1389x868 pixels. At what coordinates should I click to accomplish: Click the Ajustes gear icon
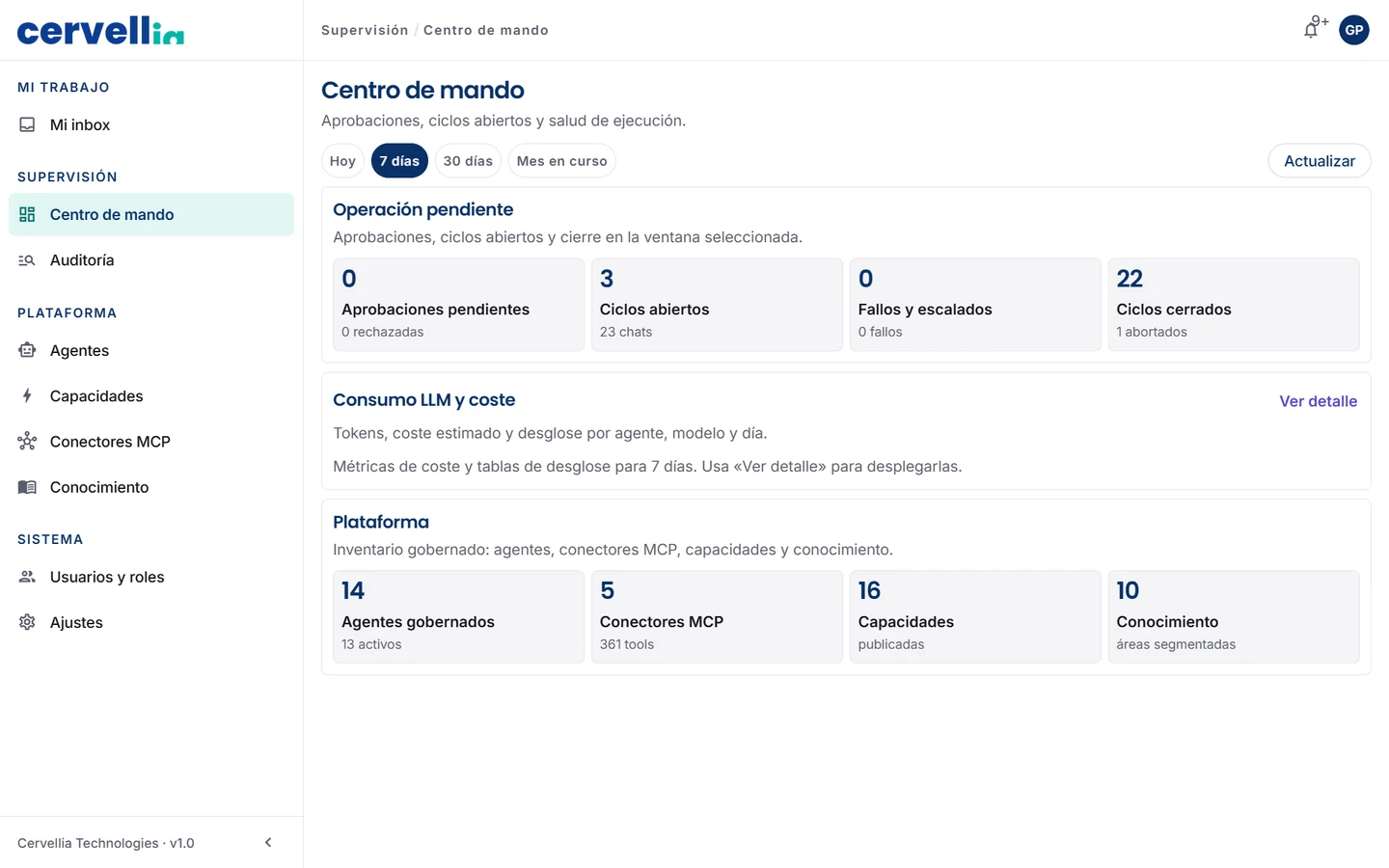(x=27, y=622)
